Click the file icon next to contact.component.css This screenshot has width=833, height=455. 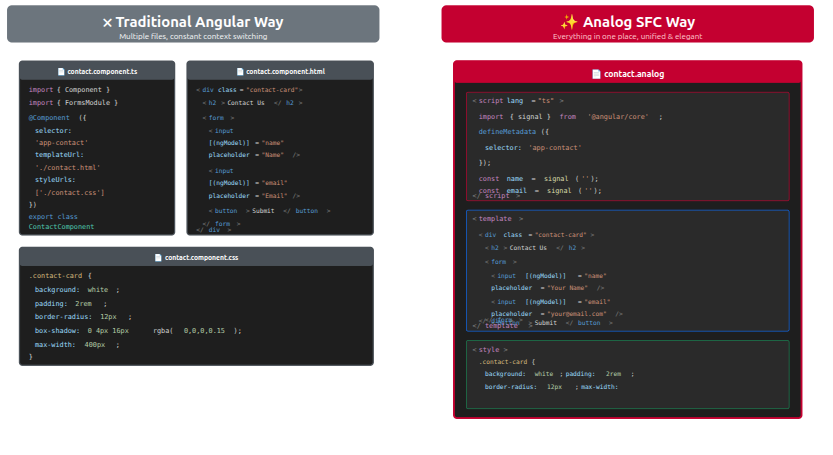tap(158, 258)
